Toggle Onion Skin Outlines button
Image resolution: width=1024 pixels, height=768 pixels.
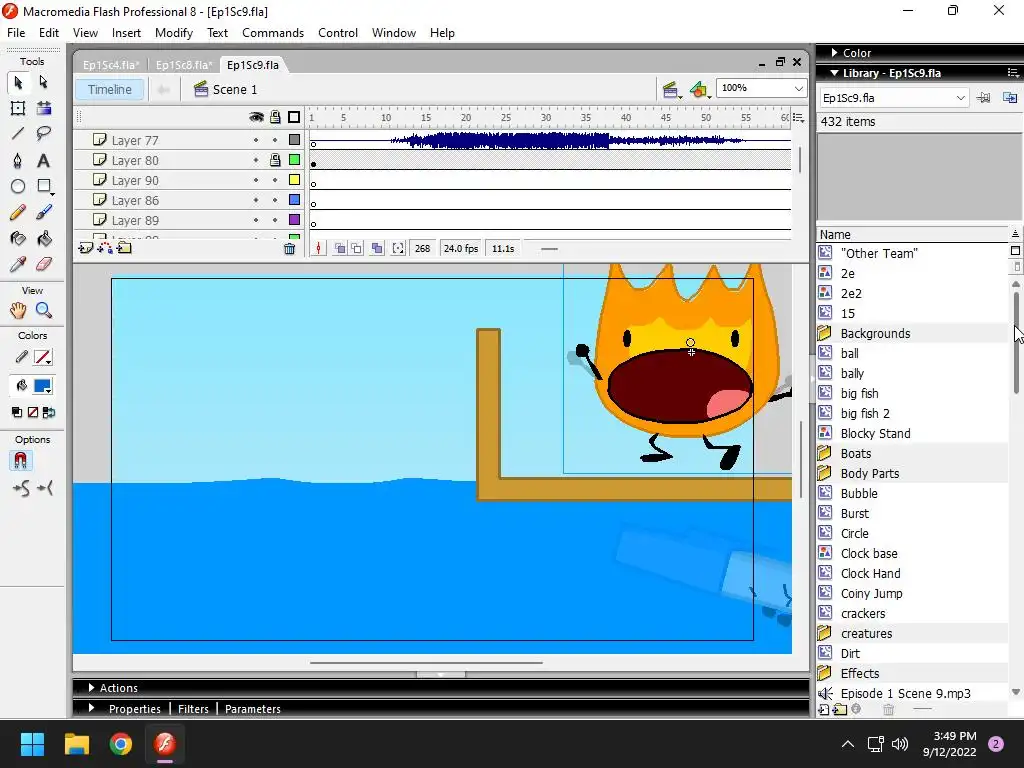click(357, 248)
